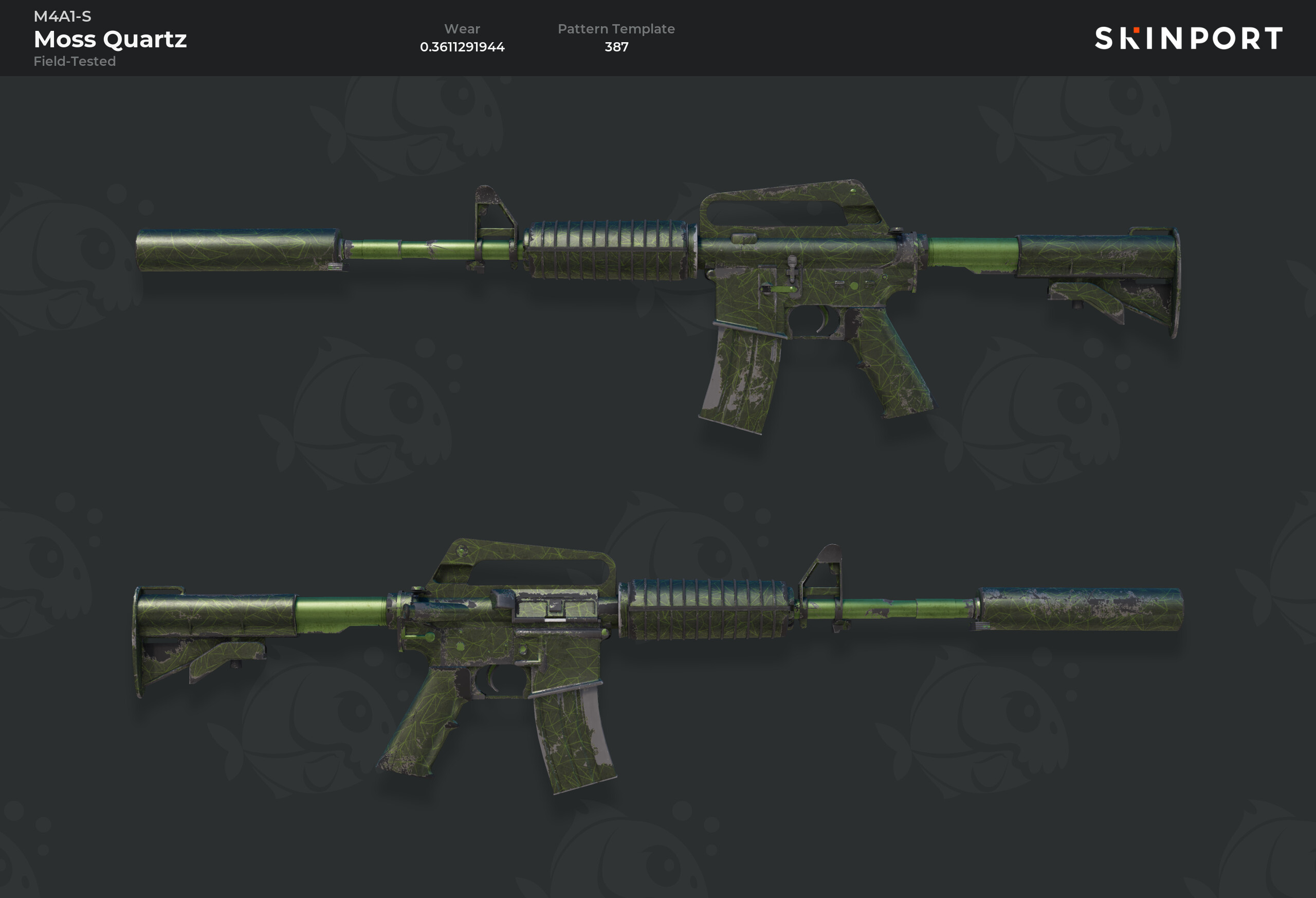Select the pattern template number 387
Screen dimensions: 1316x898
[x=616, y=46]
